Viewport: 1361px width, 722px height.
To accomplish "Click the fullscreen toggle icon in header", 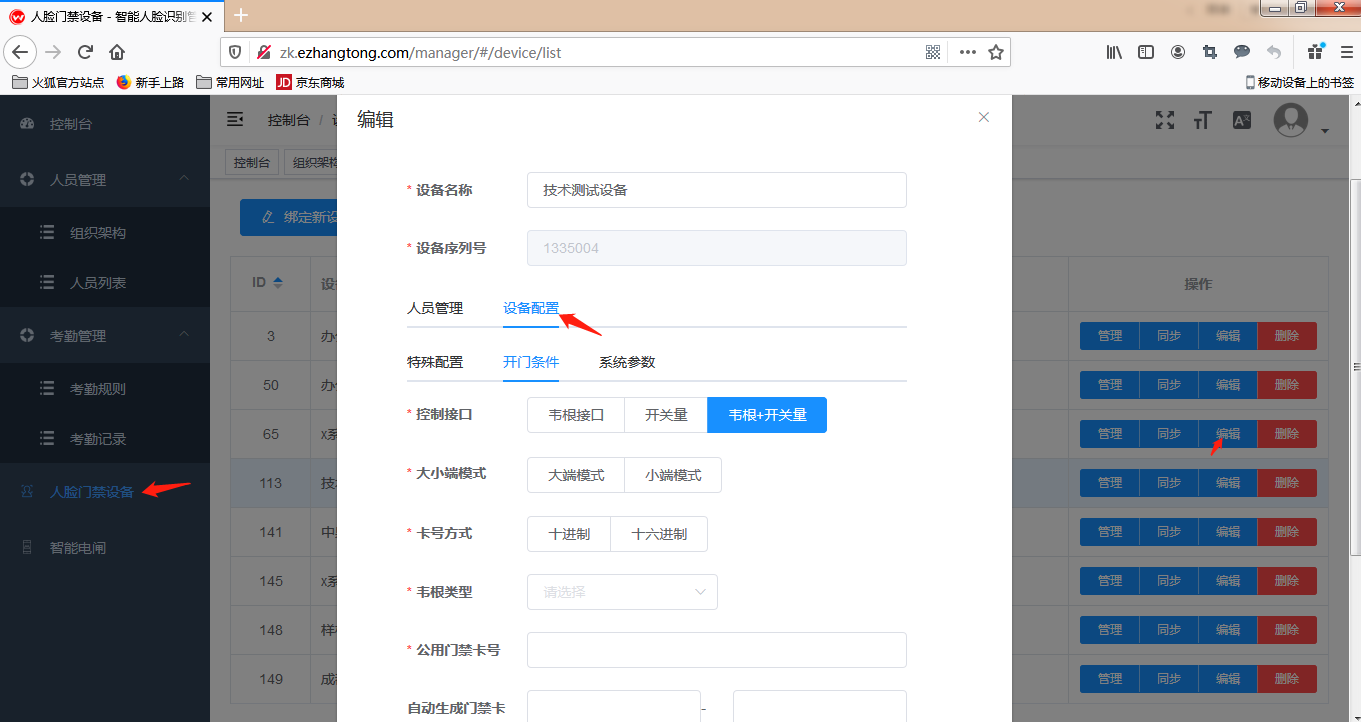I will pyautogui.click(x=1164, y=120).
